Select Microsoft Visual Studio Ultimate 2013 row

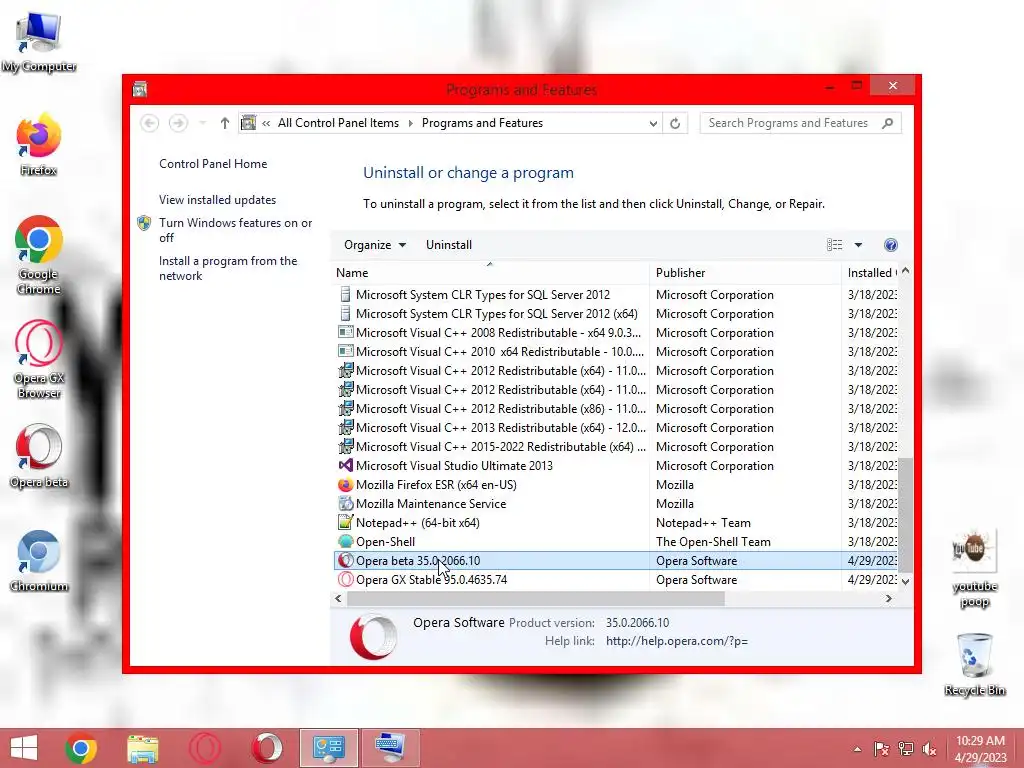pos(616,466)
